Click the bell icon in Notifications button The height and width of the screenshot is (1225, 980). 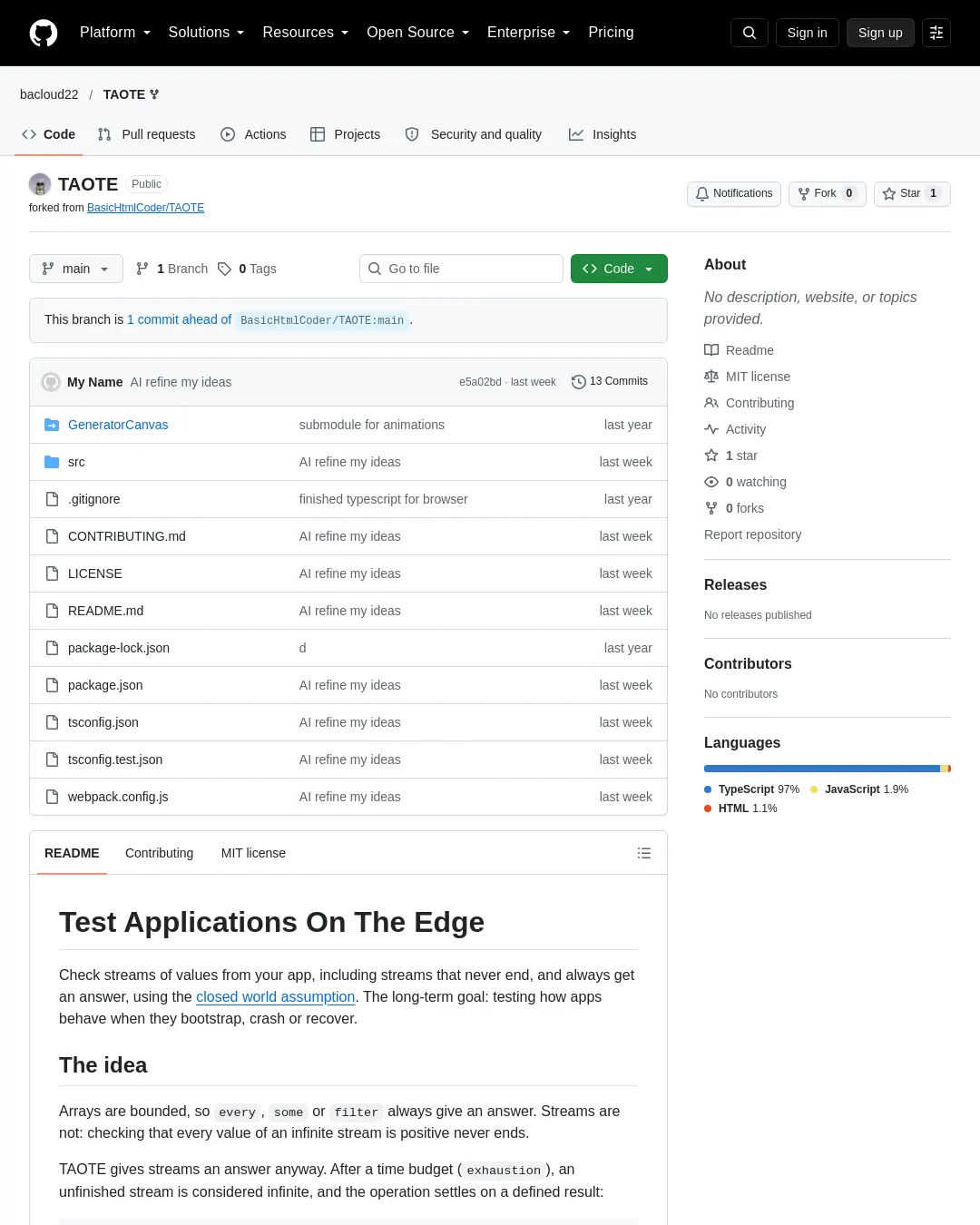[x=702, y=193]
